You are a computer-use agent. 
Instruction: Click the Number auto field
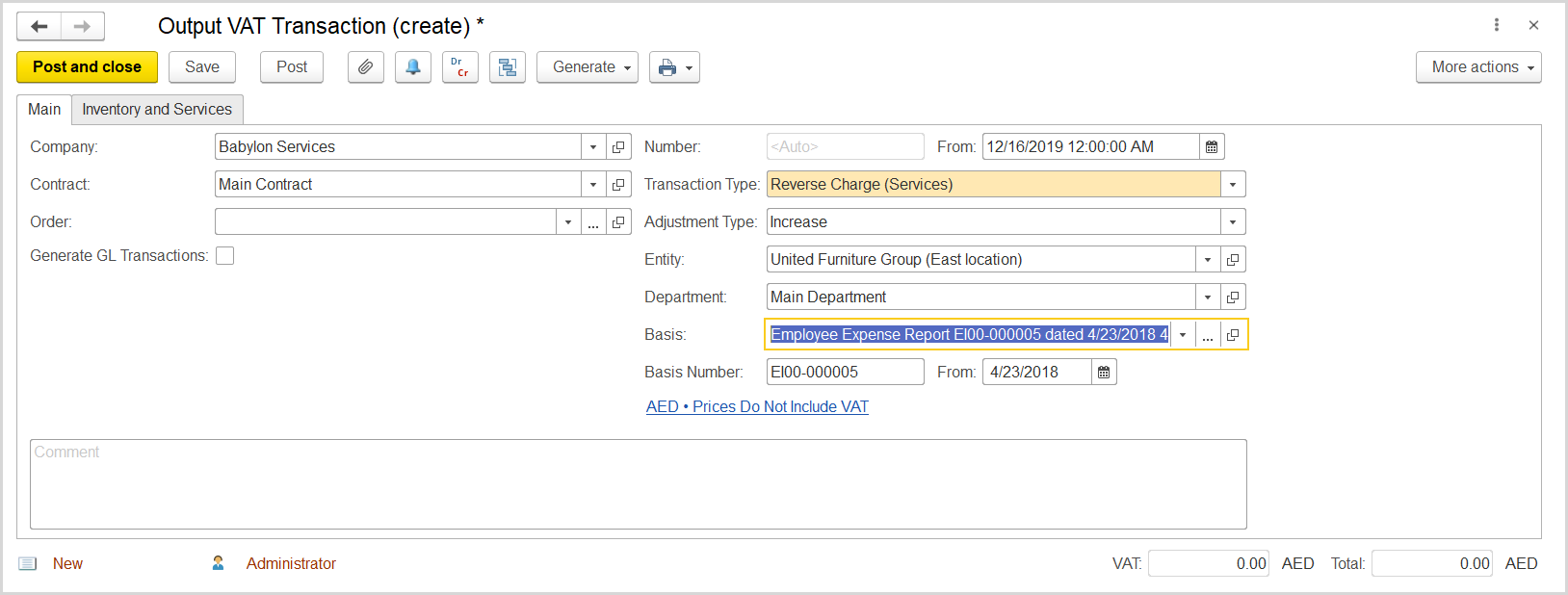click(846, 147)
